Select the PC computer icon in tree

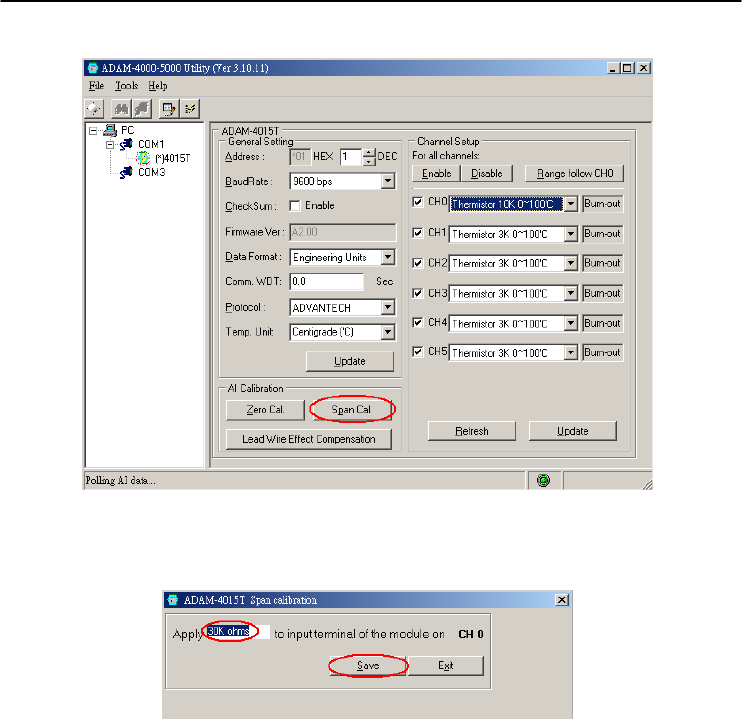pos(110,130)
